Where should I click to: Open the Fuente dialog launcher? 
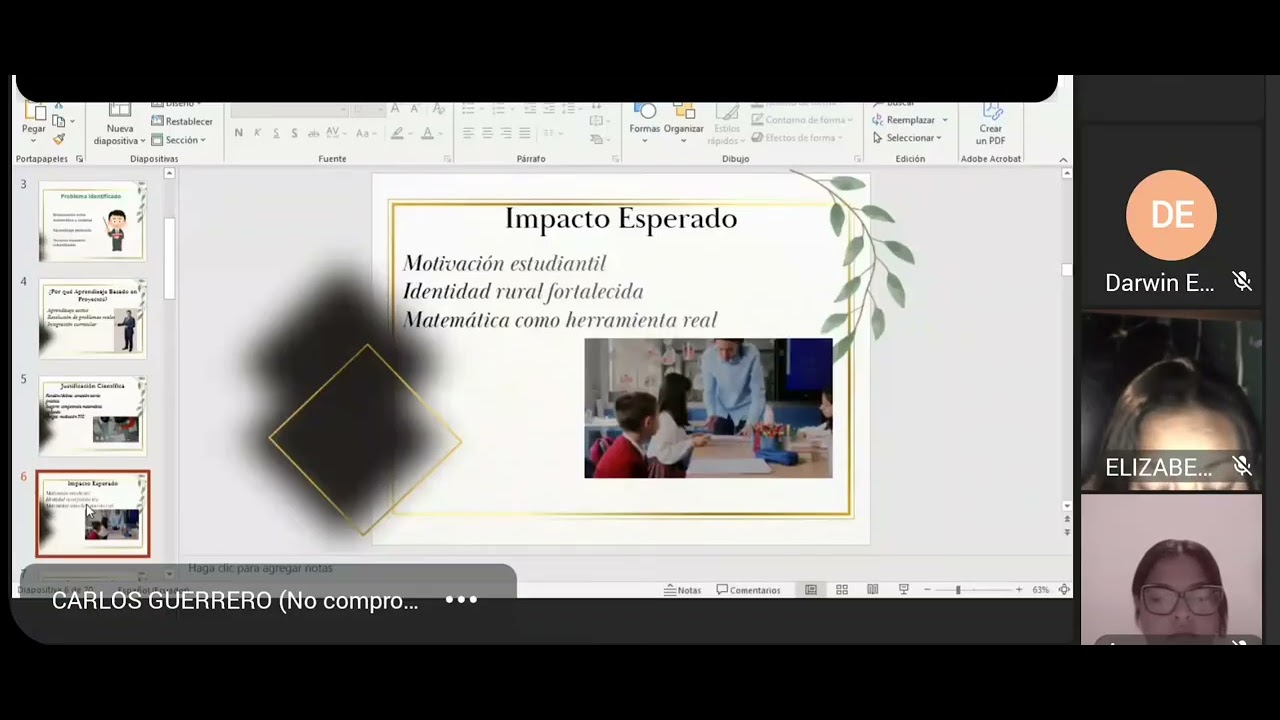(447, 159)
